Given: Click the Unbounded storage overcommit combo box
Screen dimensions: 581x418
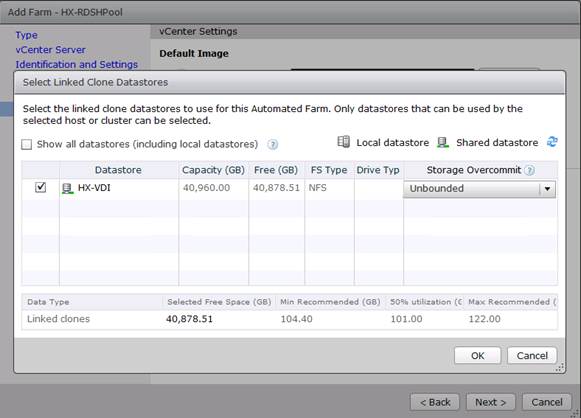Looking at the screenshot, I should coord(479,189).
